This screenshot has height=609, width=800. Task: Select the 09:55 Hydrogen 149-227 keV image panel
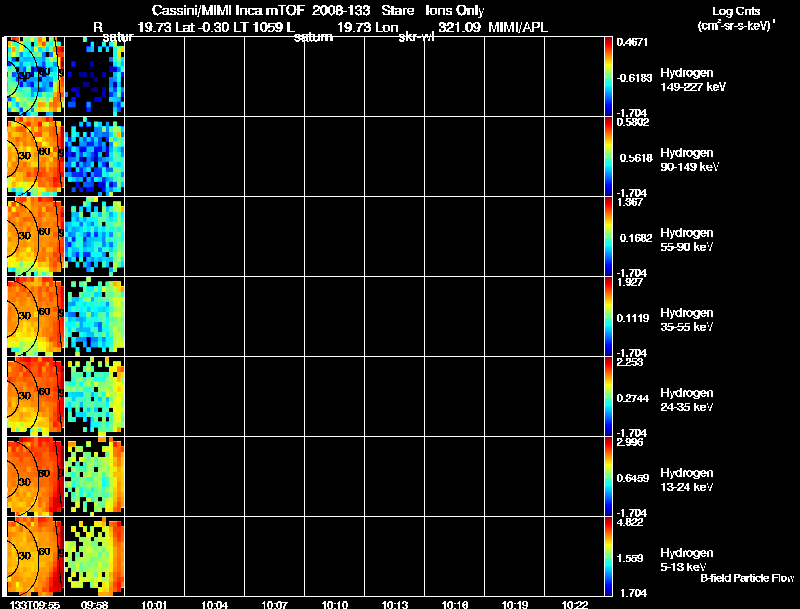click(x=35, y=76)
